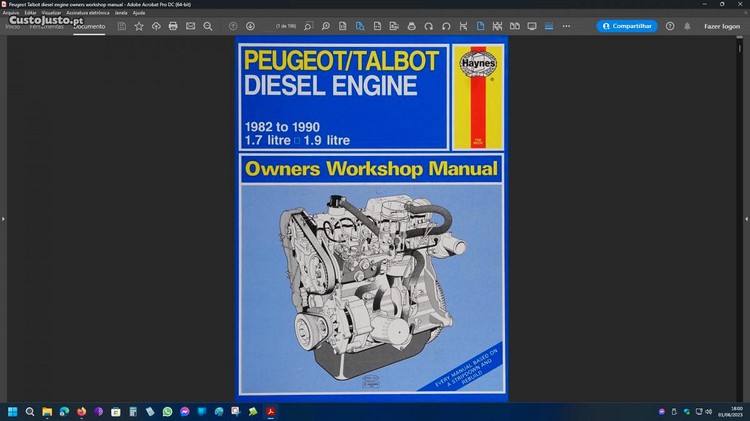Switch to the Documento tab

tap(89, 26)
